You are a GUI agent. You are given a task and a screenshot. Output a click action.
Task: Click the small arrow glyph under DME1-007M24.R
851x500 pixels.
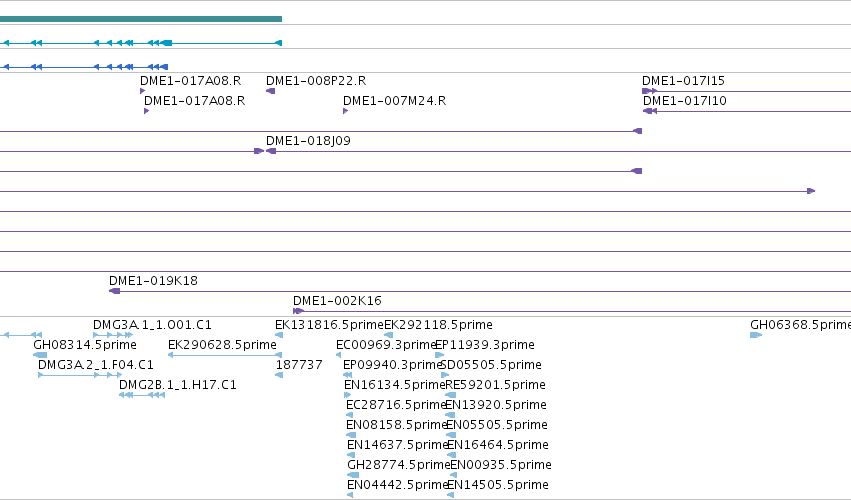tap(345, 111)
